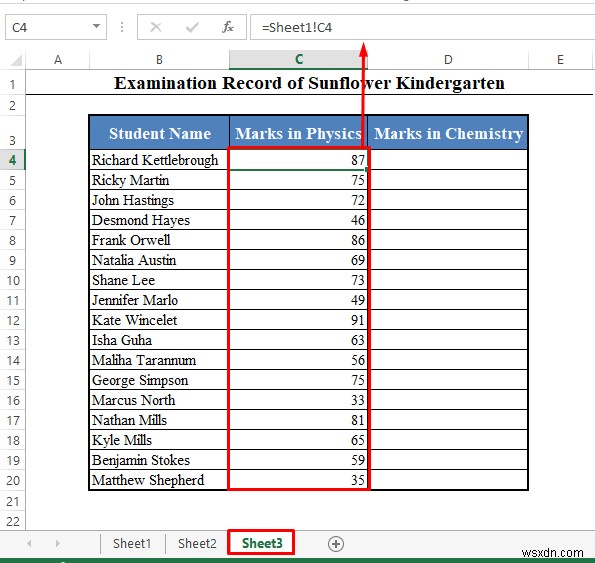Select physics mark 33 for Marcus North
Viewport: 595px width, 563px height.
tap(298, 400)
